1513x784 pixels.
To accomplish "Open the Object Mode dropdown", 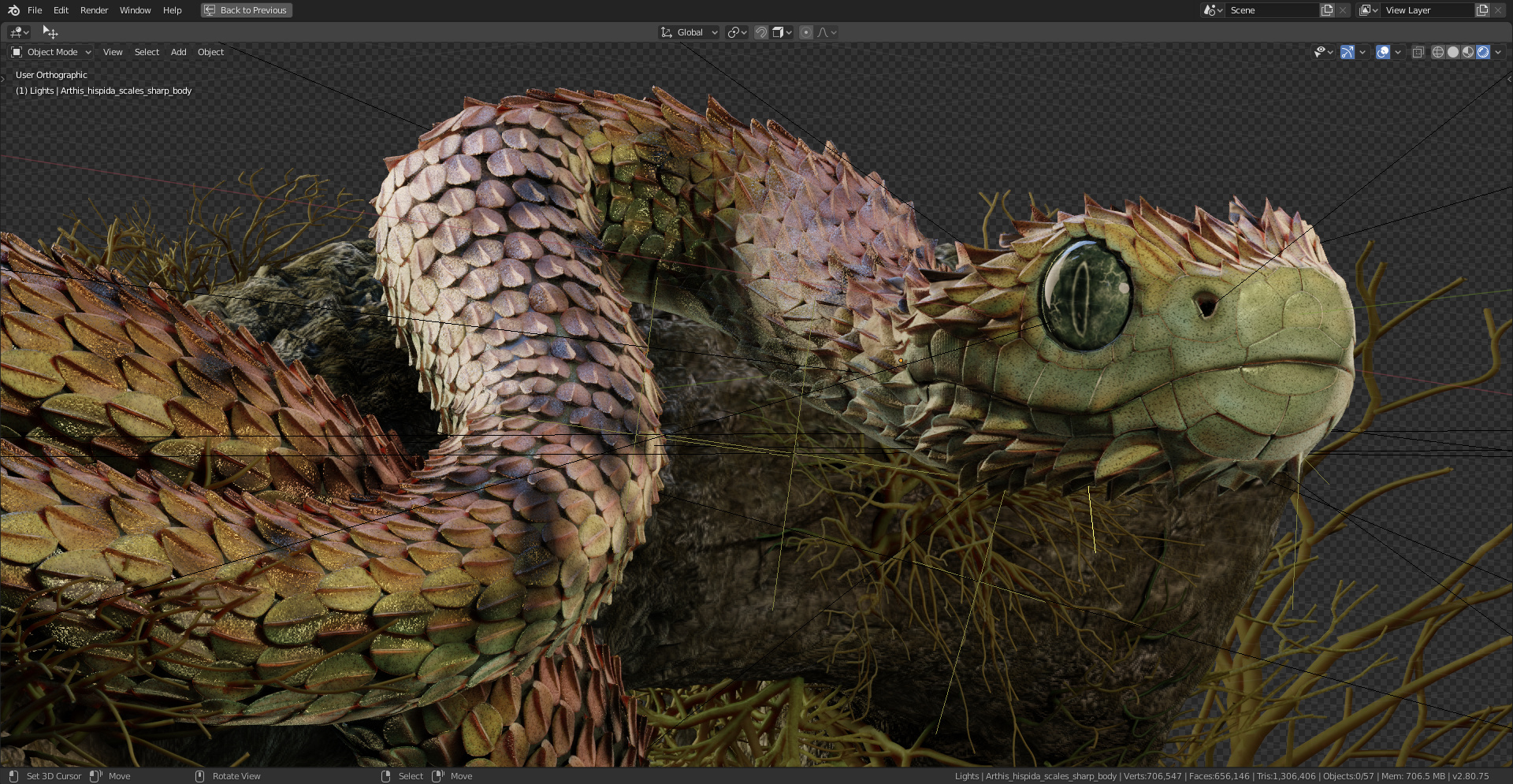I will 51,52.
